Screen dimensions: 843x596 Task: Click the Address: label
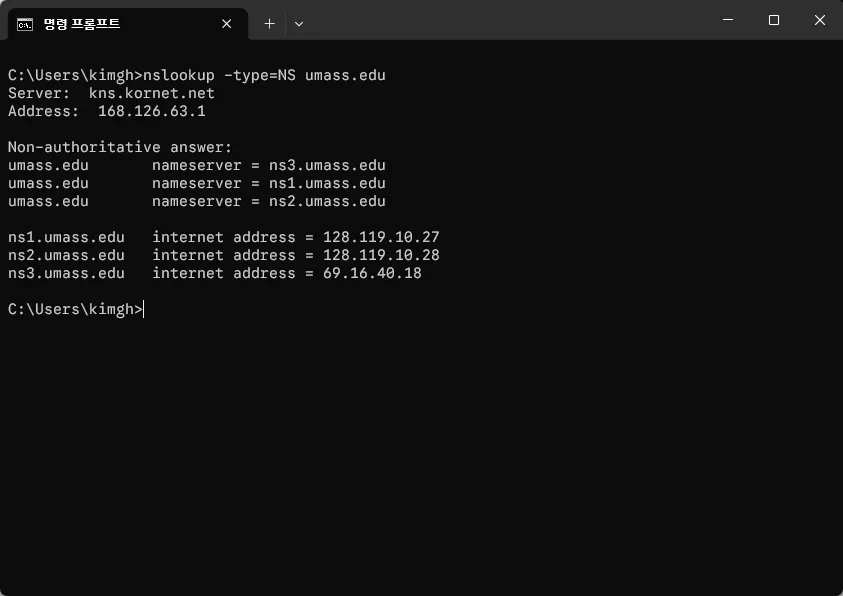point(43,111)
